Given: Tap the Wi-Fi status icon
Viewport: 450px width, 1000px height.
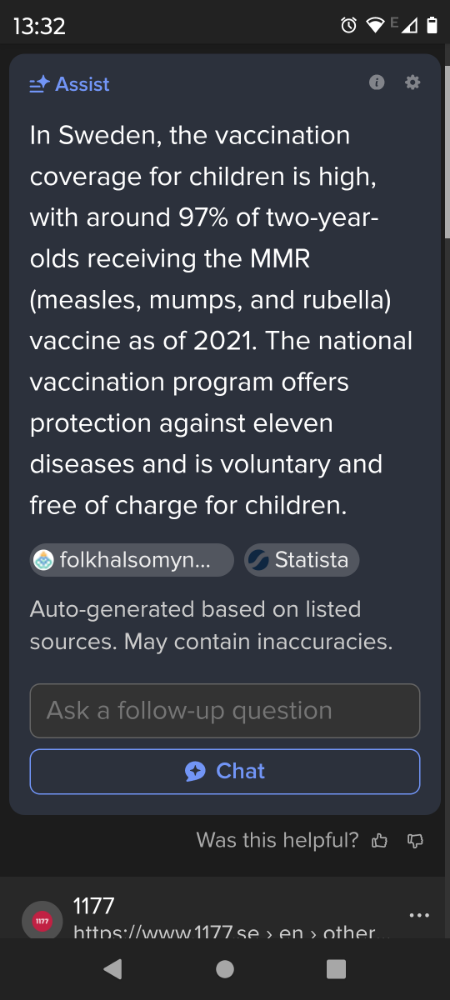Looking at the screenshot, I should [375, 26].
